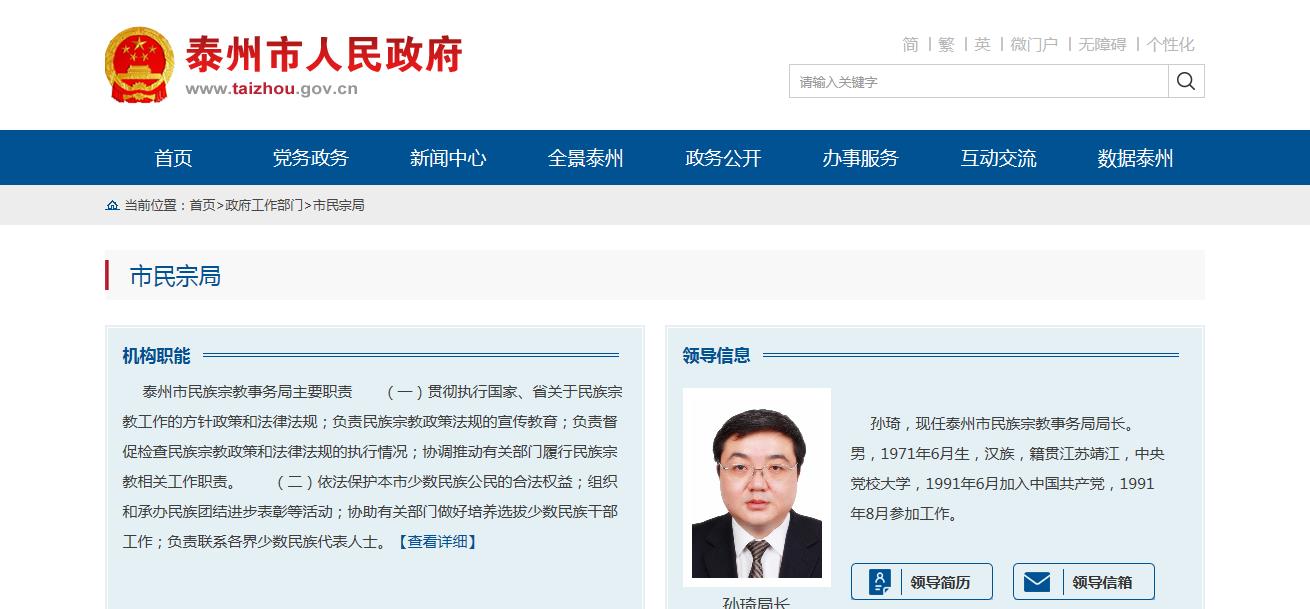This screenshot has width=1310, height=609.
Task: Switch to simplified Chinese 简 link
Action: [910, 44]
